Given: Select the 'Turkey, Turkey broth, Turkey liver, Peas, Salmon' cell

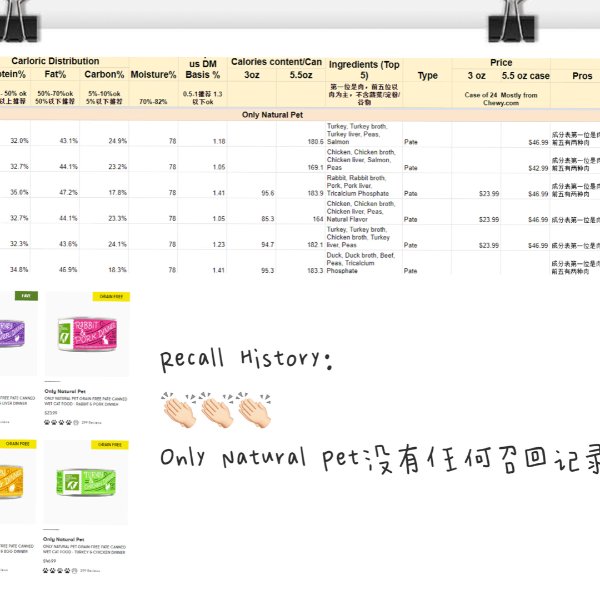Looking at the screenshot, I should (x=364, y=134).
